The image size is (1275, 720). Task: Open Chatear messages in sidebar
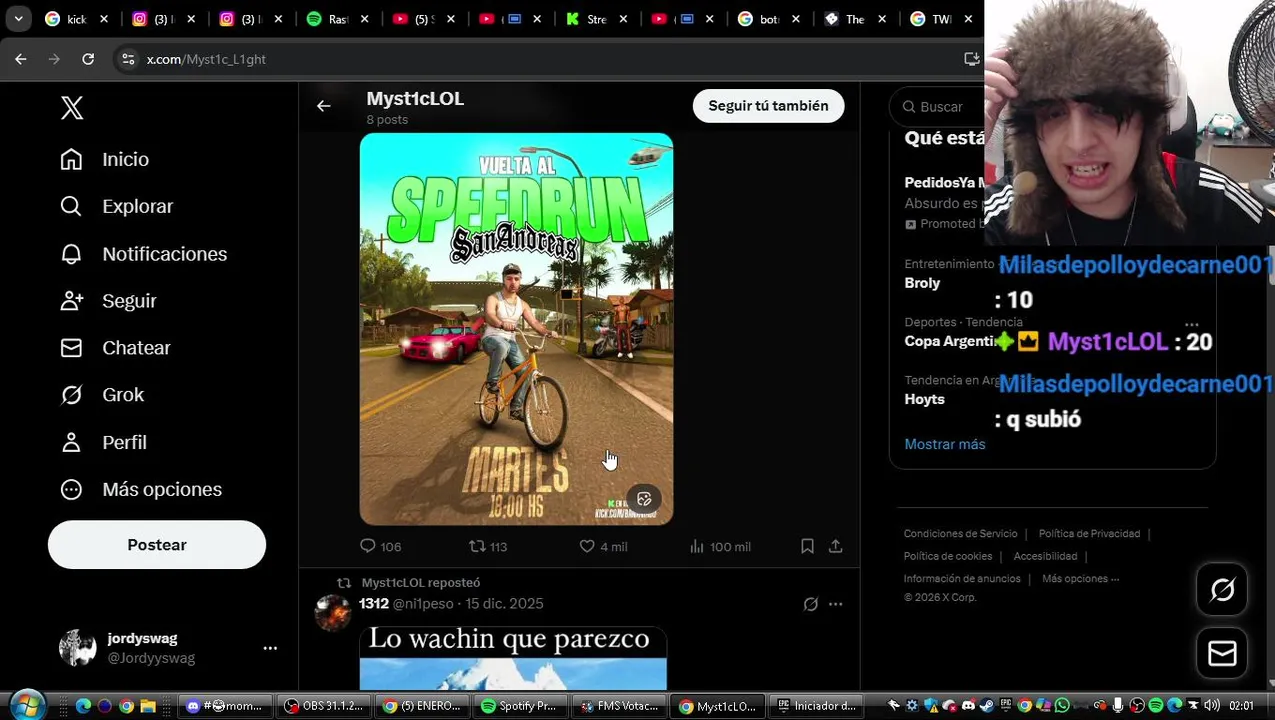pos(115,348)
